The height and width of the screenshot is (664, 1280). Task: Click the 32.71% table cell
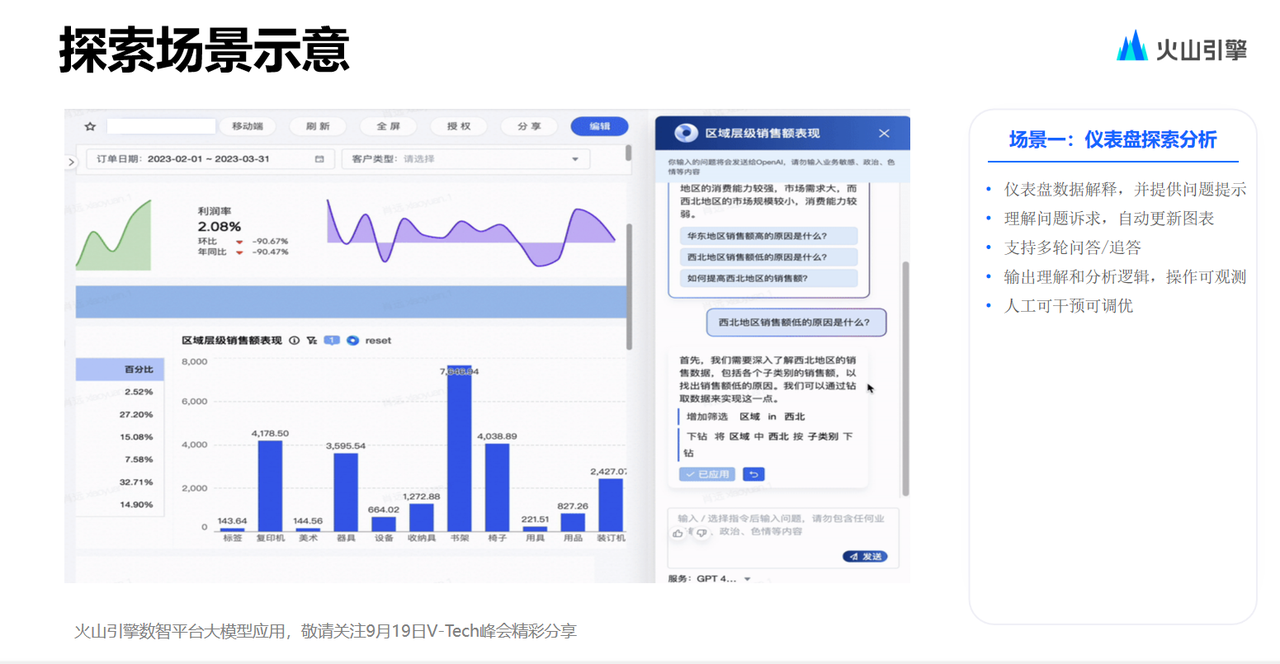(136, 482)
